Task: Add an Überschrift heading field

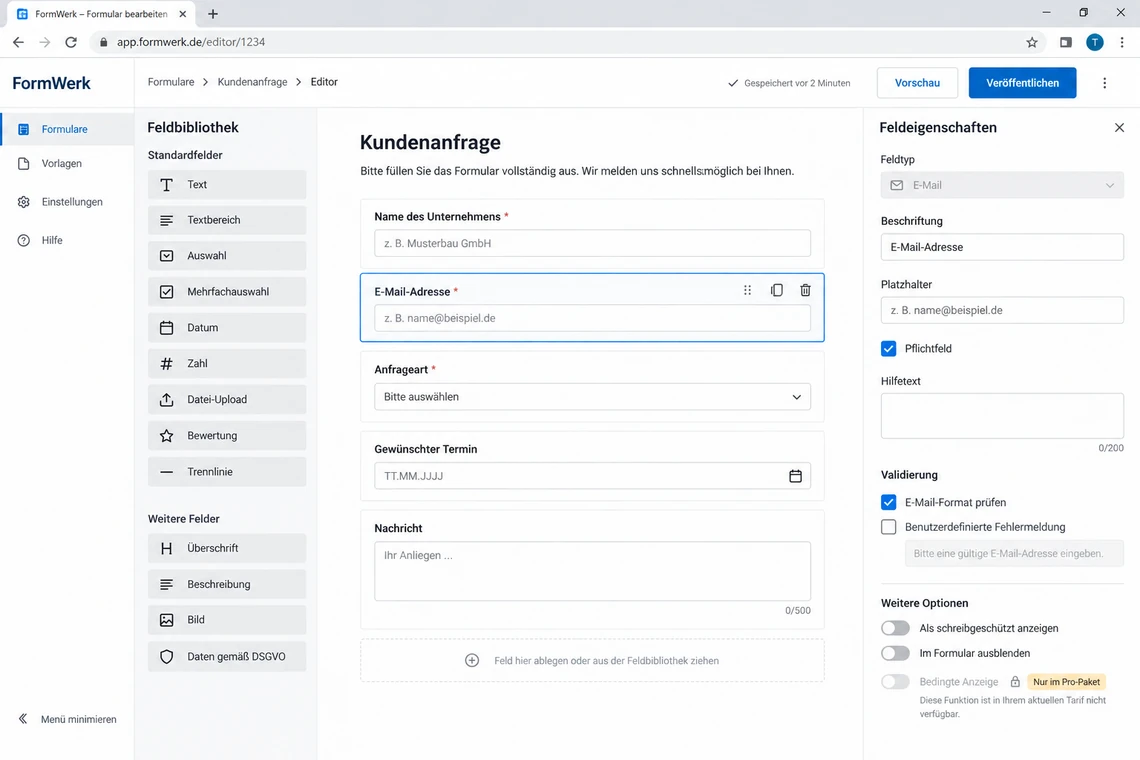Action: [227, 548]
